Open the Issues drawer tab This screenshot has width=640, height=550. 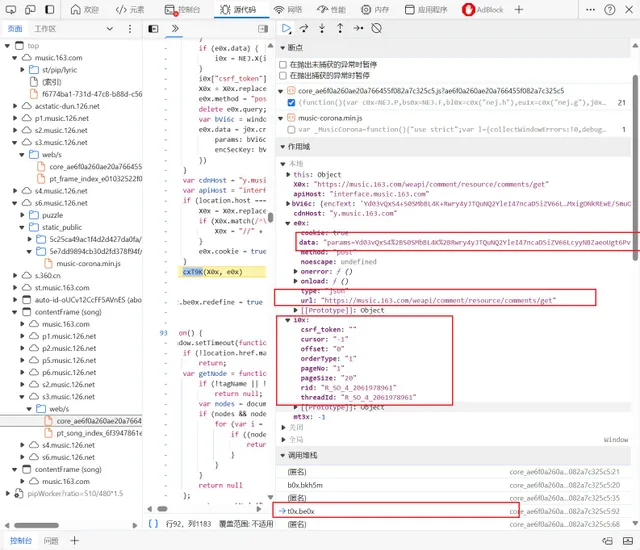(x=51, y=541)
